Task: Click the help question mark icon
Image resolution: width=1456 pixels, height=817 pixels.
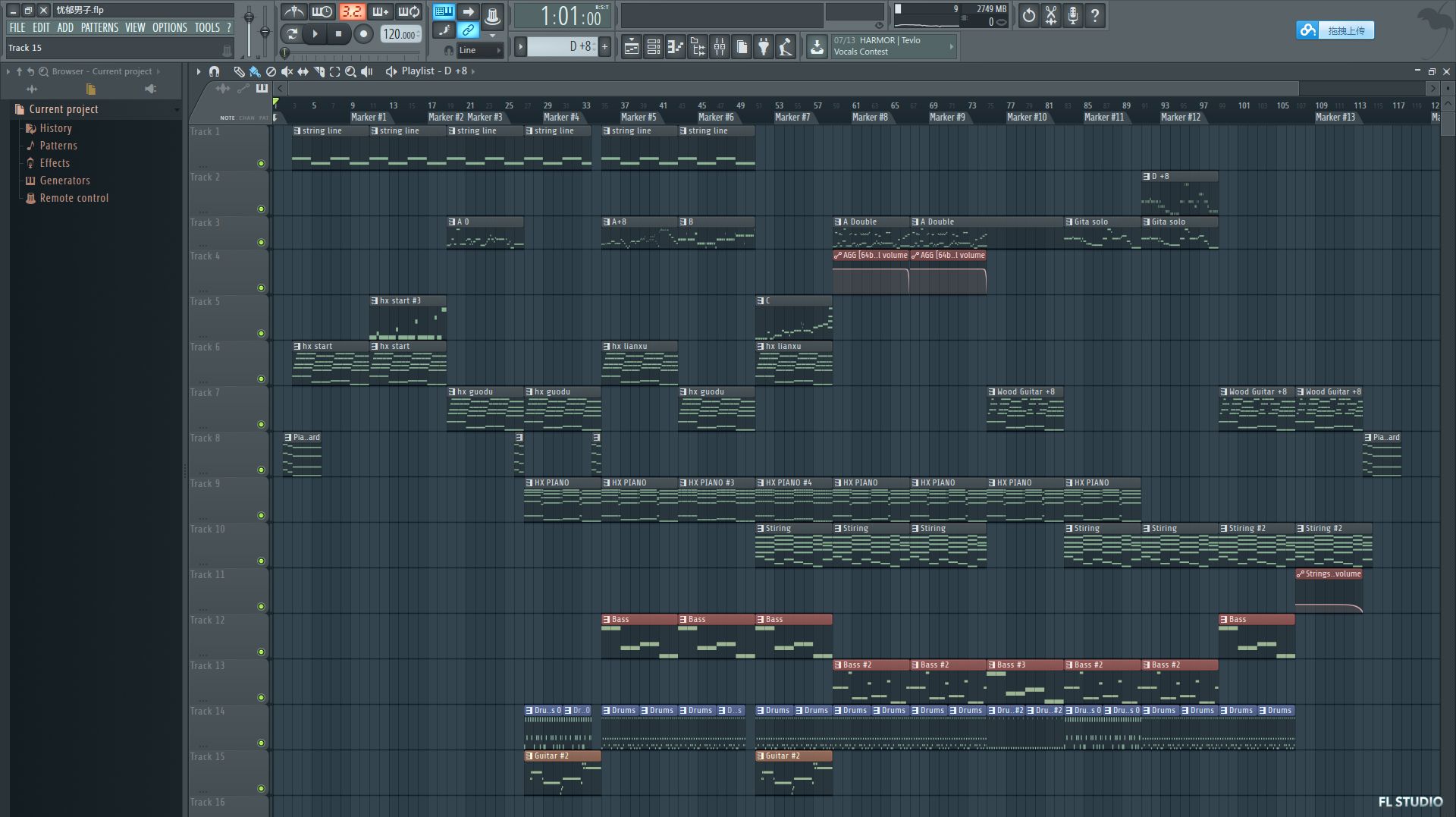Action: click(1094, 15)
